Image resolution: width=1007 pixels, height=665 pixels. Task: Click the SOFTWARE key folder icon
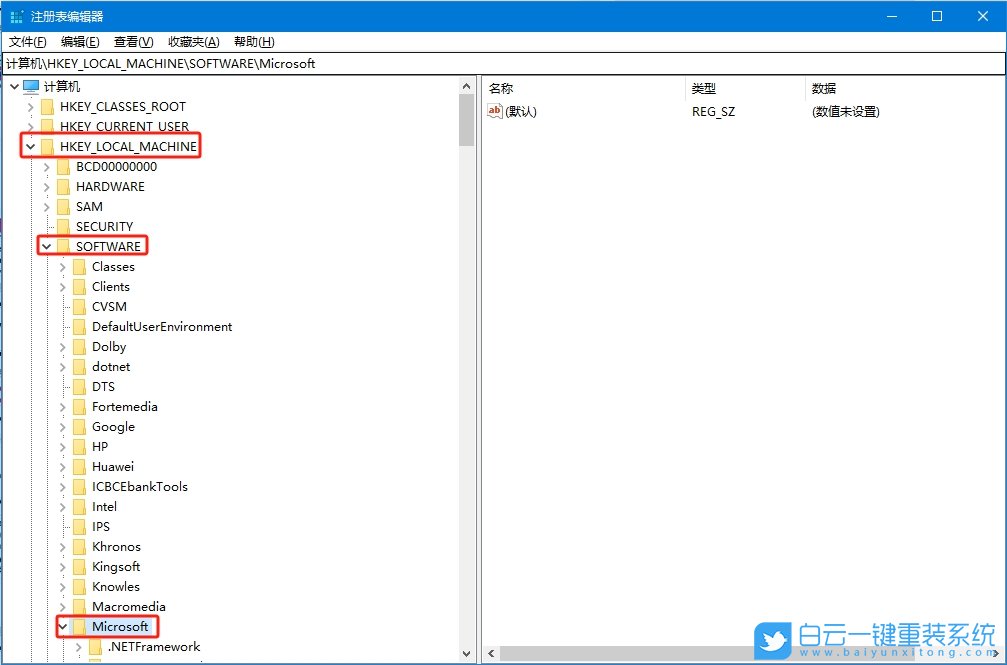(63, 246)
